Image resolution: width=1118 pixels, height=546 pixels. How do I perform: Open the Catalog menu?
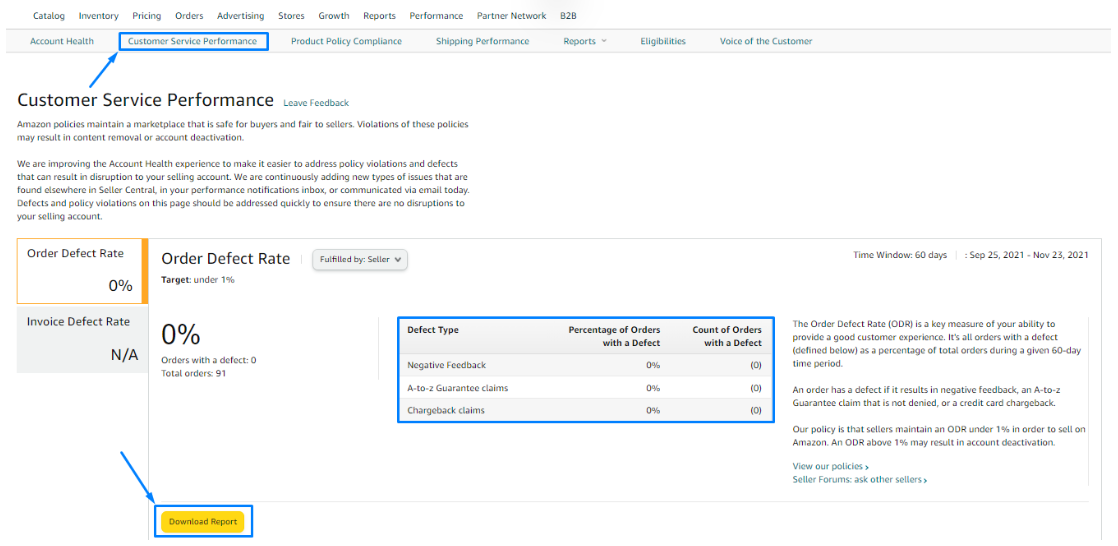pos(48,16)
